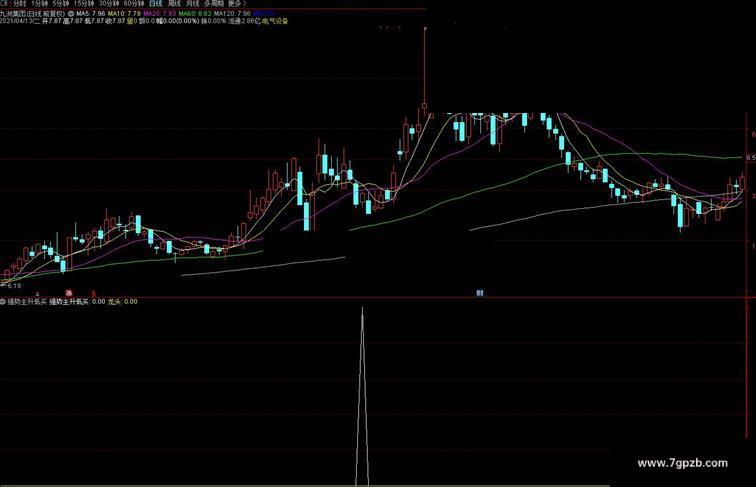Click the 龙头: 0.00 indicator value
The image size is (756, 487).
pyautogui.click(x=122, y=302)
